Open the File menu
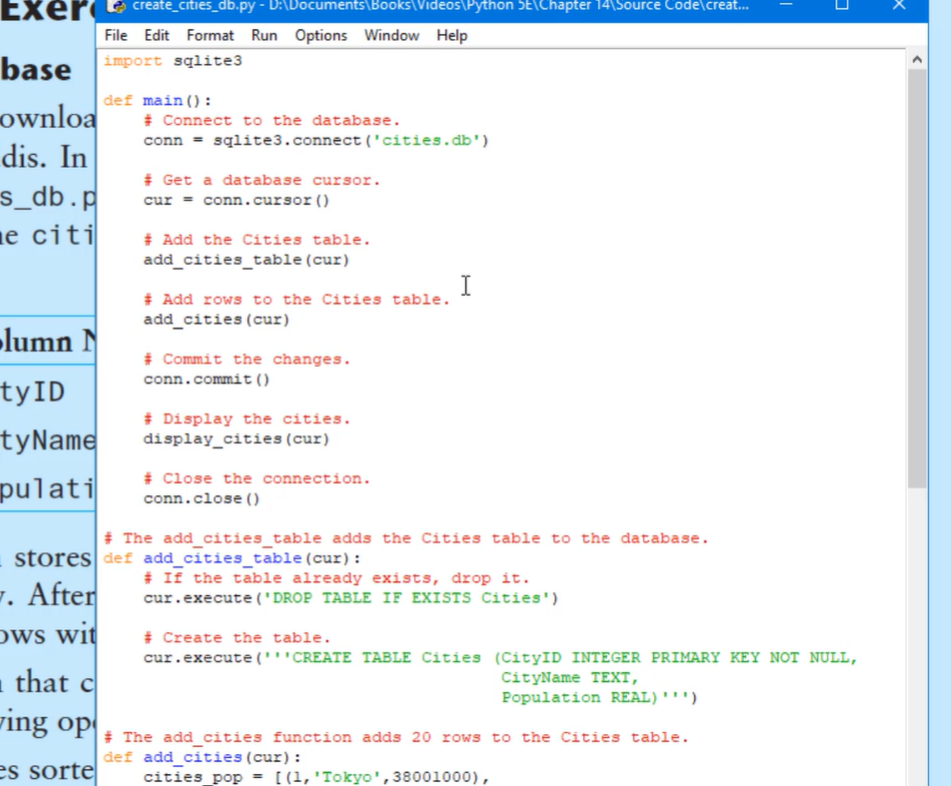 pos(116,36)
